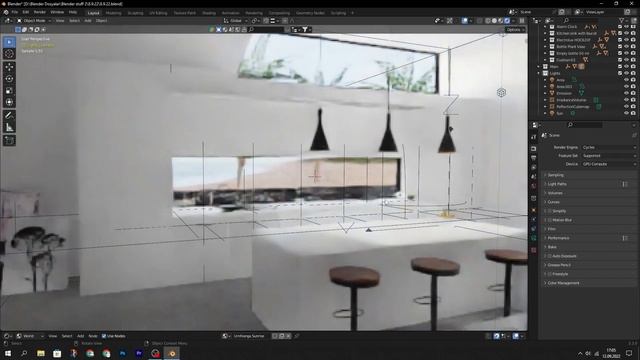Screen dimensions: 640x360
Task: Select the Move tool in viewport toolbar
Action: [x=9, y=67]
